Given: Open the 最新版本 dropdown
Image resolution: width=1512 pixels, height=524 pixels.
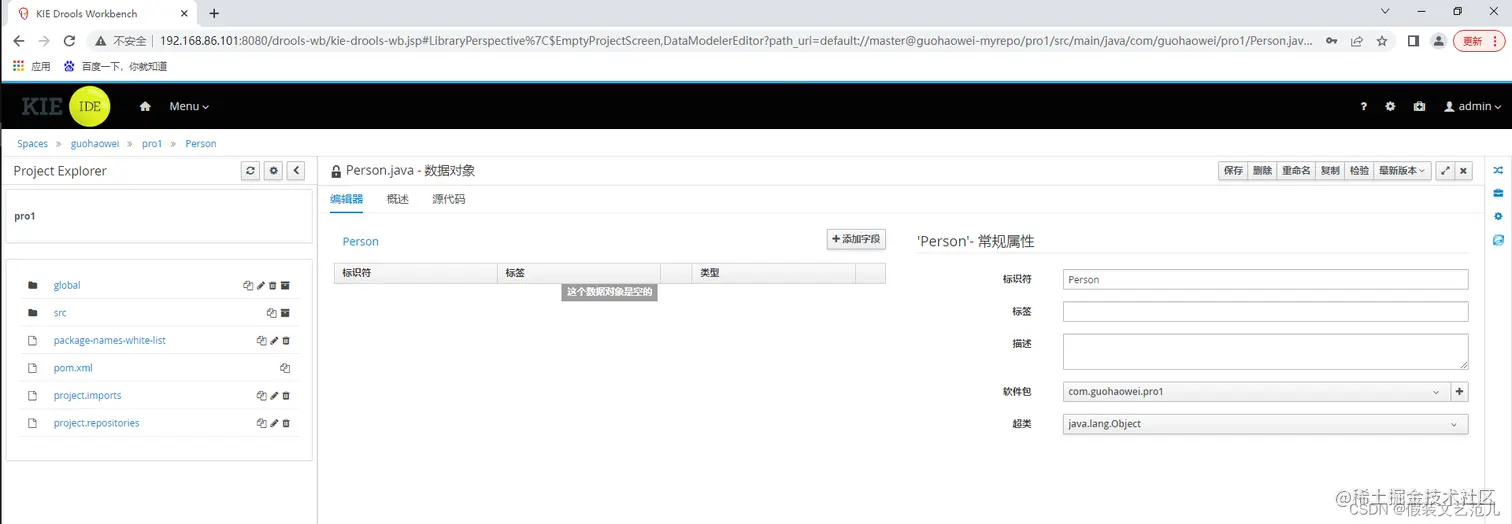Looking at the screenshot, I should pyautogui.click(x=1403, y=171).
